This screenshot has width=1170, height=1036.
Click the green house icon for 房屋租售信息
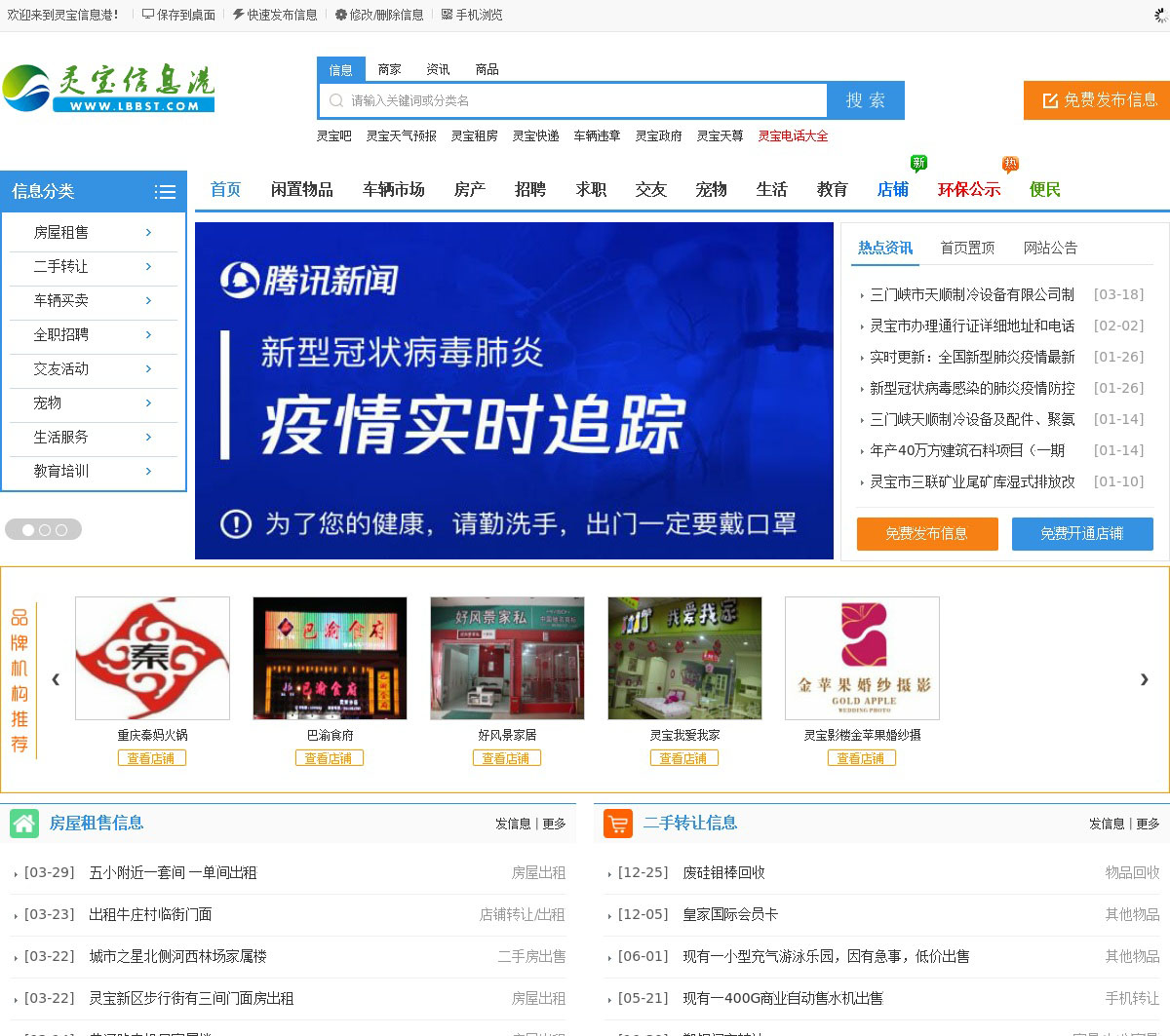tap(24, 824)
